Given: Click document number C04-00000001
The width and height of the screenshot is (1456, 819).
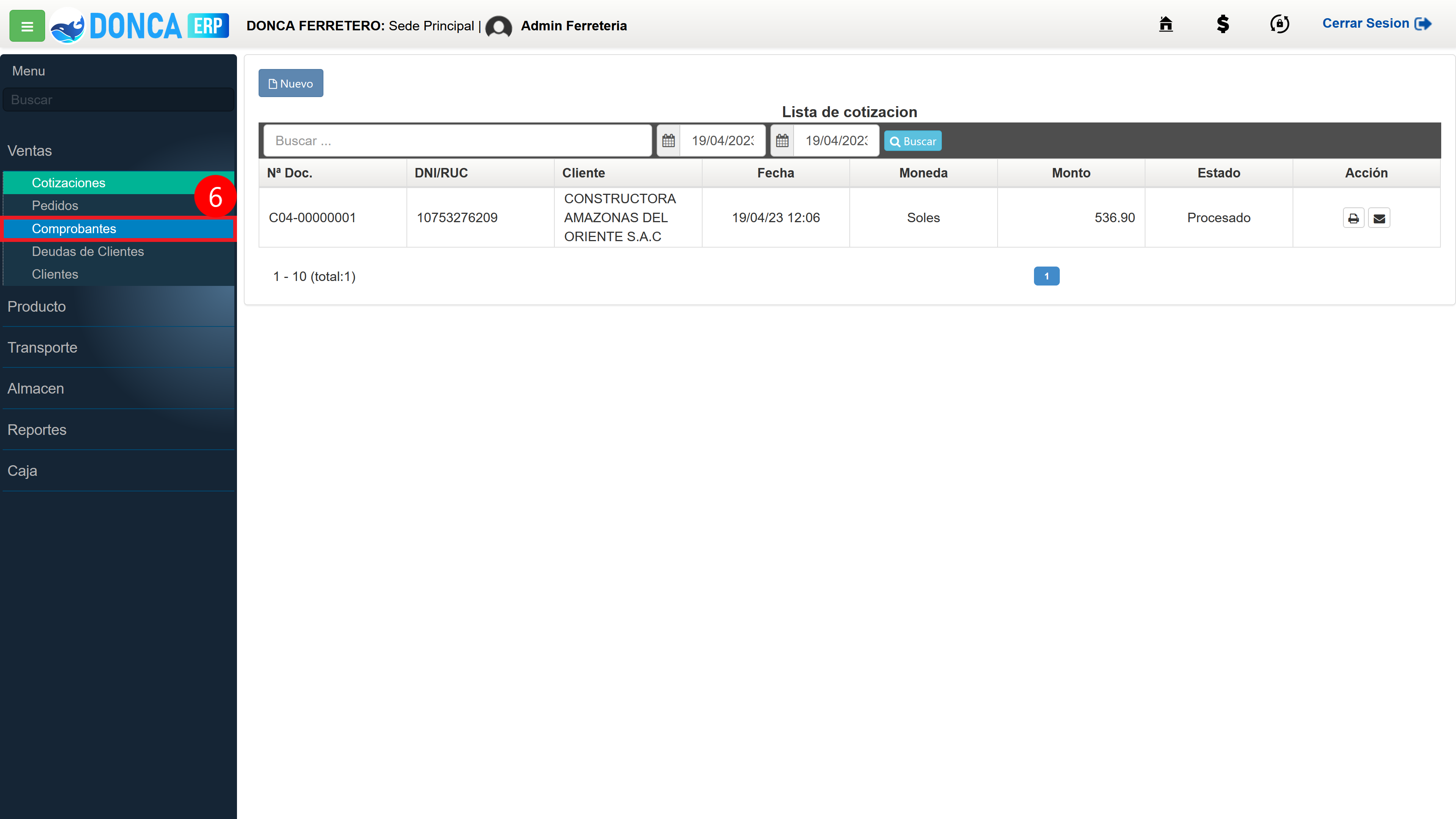Looking at the screenshot, I should (x=312, y=218).
